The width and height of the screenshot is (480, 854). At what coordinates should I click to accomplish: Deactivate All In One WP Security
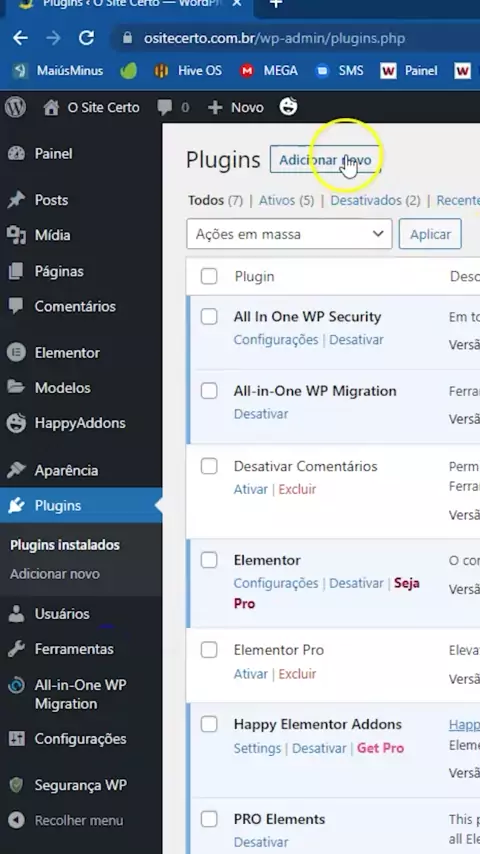(356, 340)
